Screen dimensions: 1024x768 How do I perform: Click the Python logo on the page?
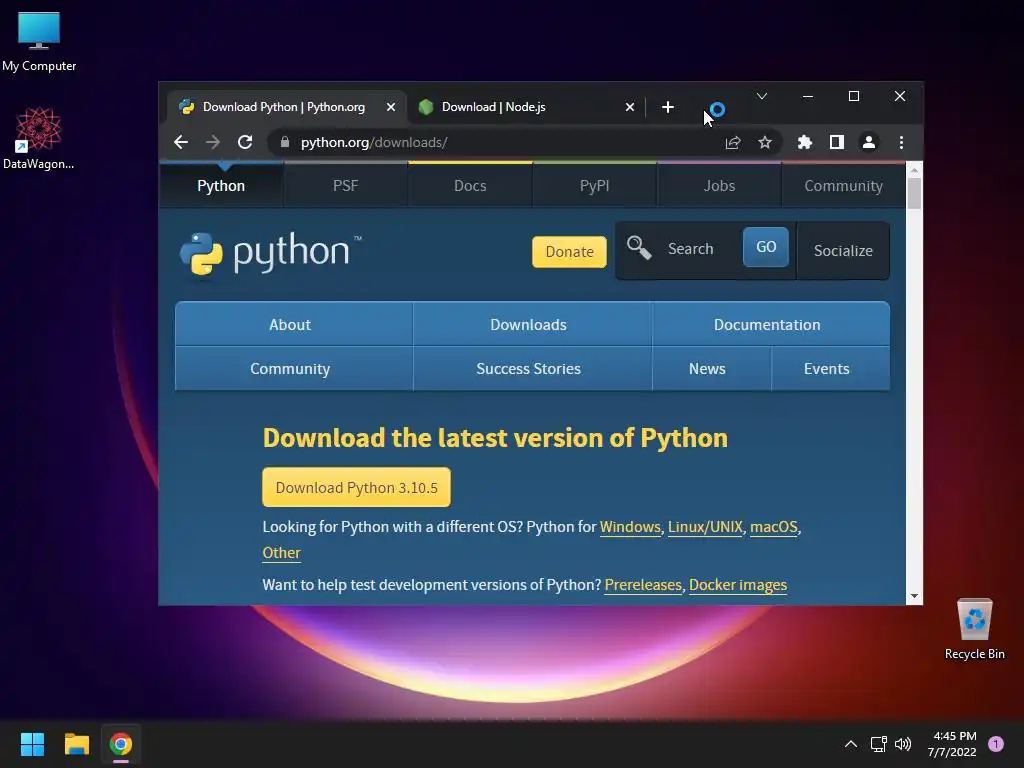click(270, 253)
